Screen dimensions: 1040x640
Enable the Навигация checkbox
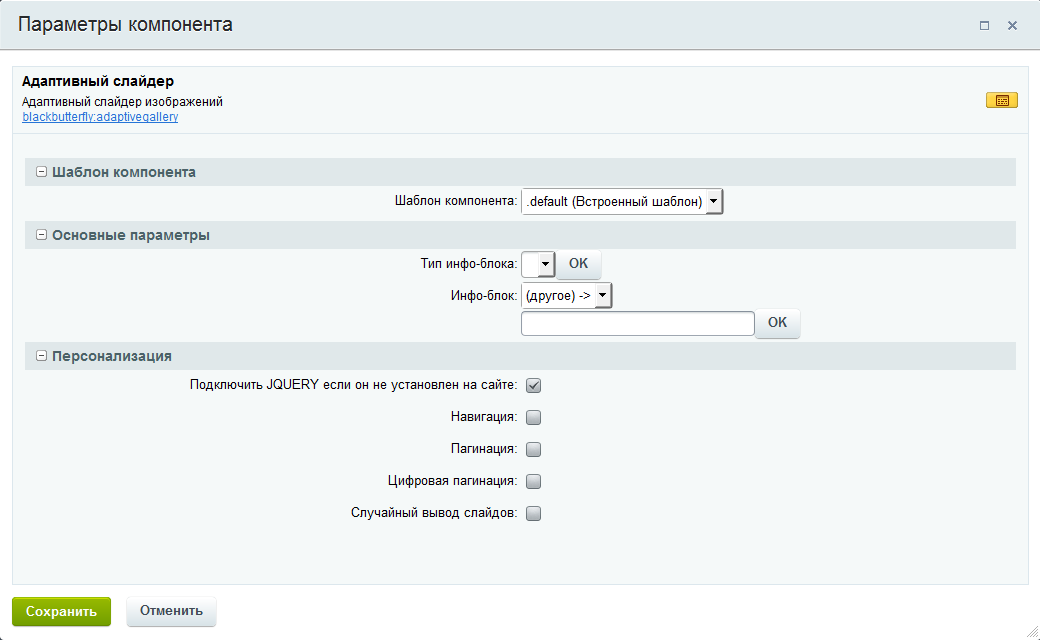pos(534,417)
